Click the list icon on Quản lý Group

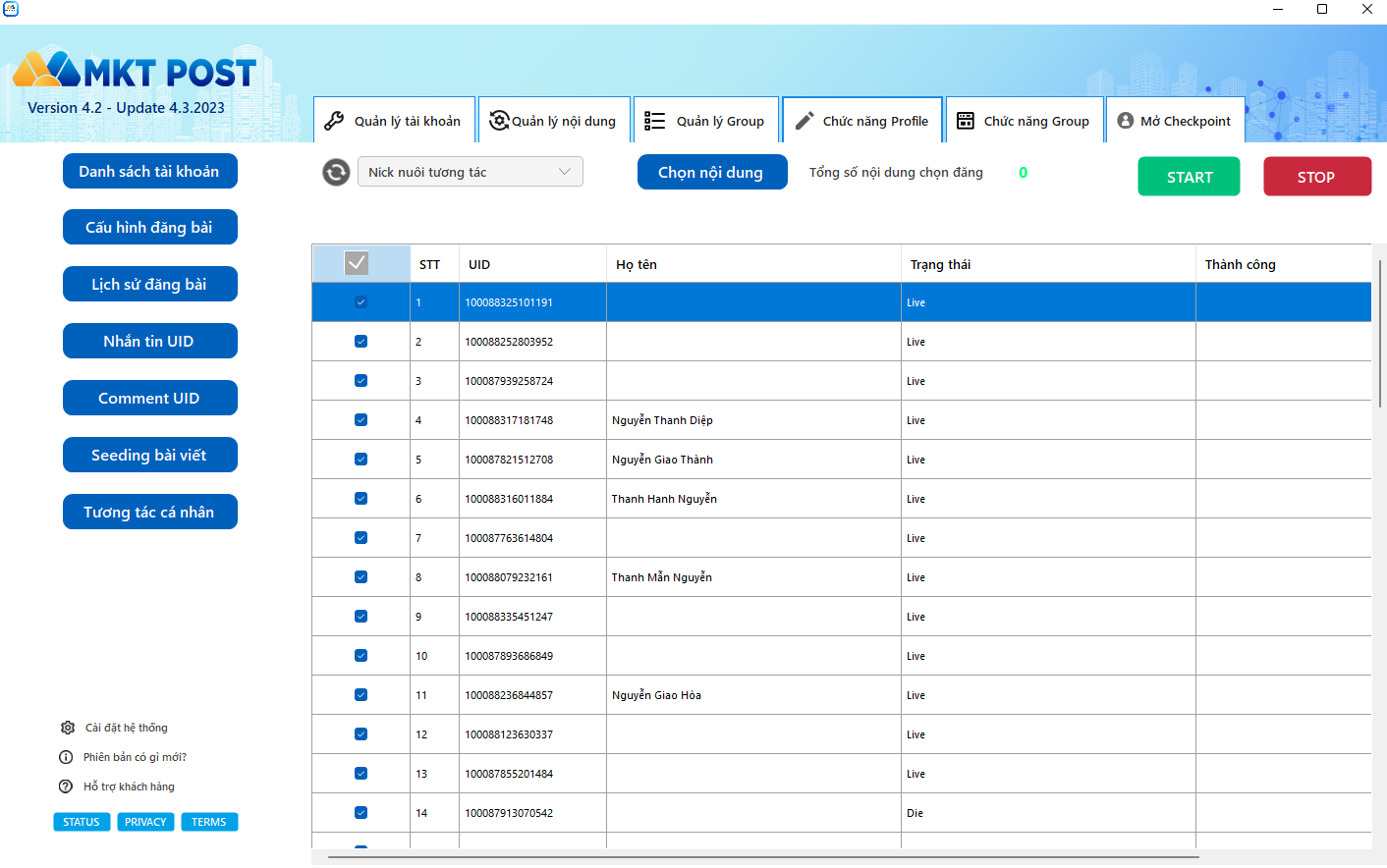click(654, 121)
